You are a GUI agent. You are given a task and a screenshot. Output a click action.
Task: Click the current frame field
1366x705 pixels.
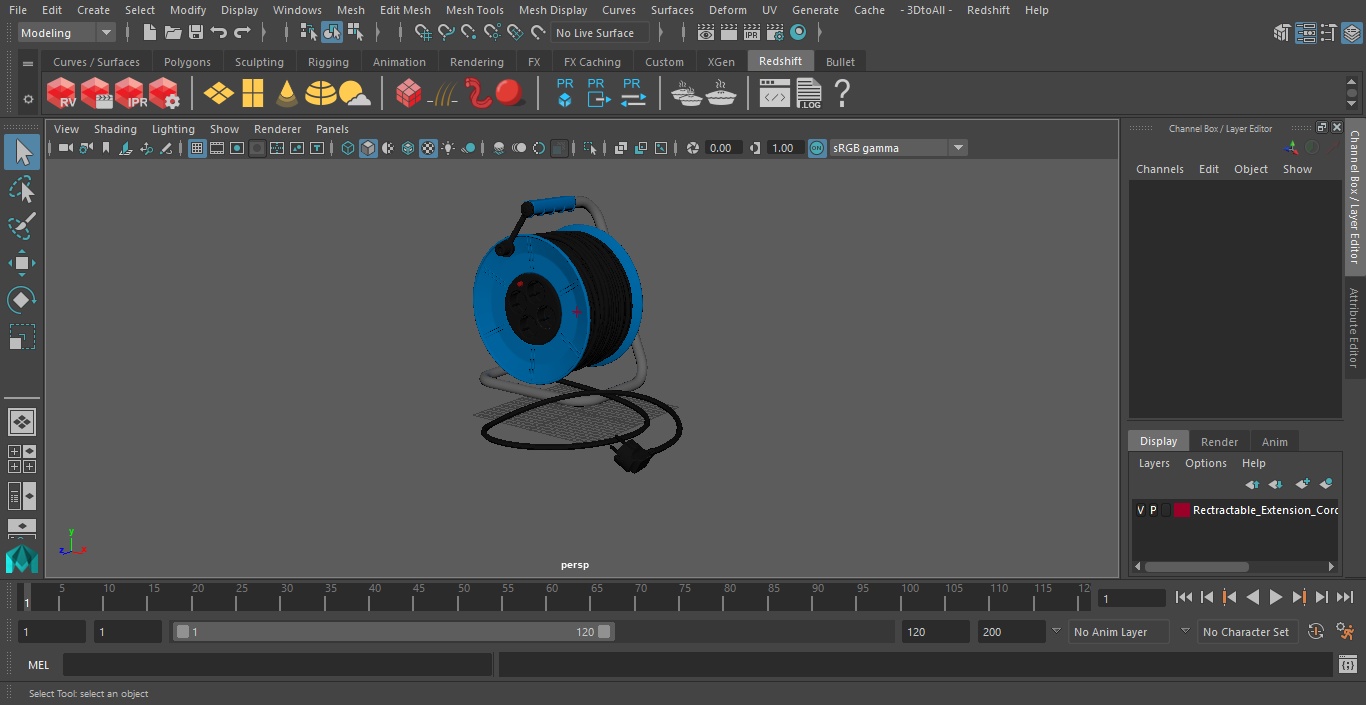point(1132,598)
